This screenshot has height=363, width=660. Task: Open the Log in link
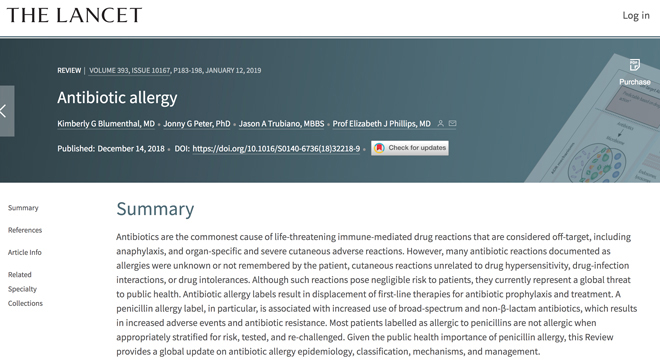(636, 16)
